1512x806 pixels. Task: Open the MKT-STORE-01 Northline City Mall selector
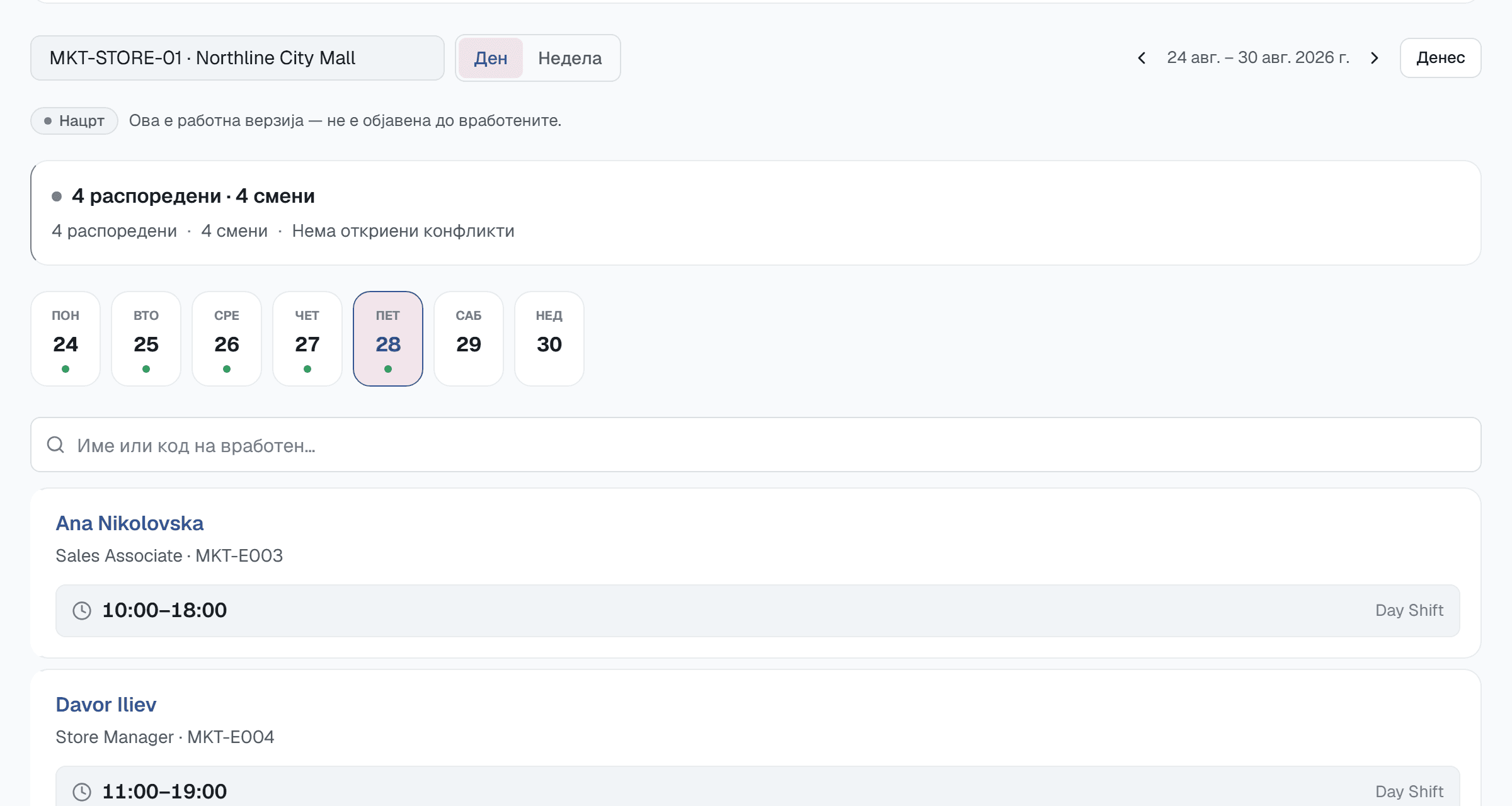pos(238,58)
